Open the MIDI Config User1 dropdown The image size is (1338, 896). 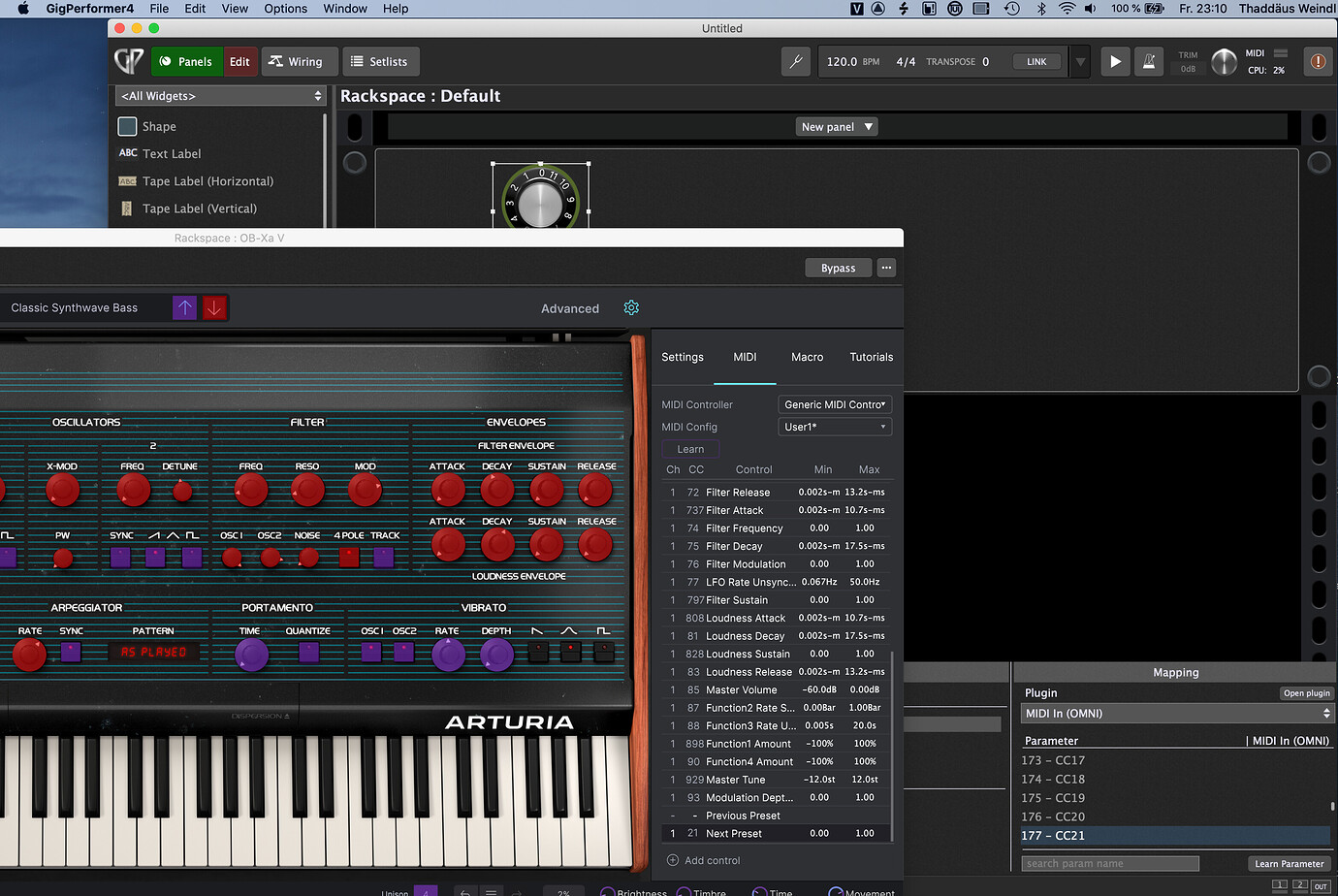point(835,427)
